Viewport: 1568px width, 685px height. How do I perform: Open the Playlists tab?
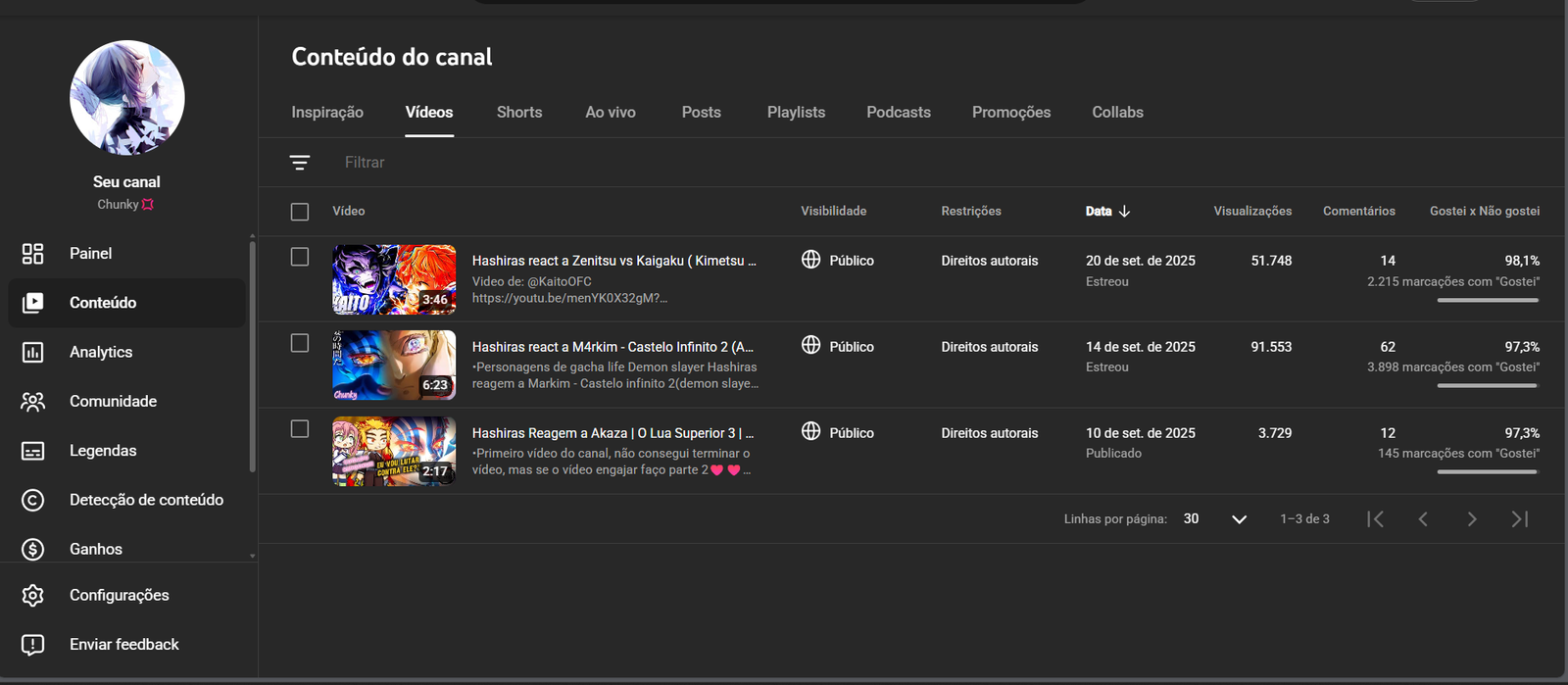(x=796, y=113)
